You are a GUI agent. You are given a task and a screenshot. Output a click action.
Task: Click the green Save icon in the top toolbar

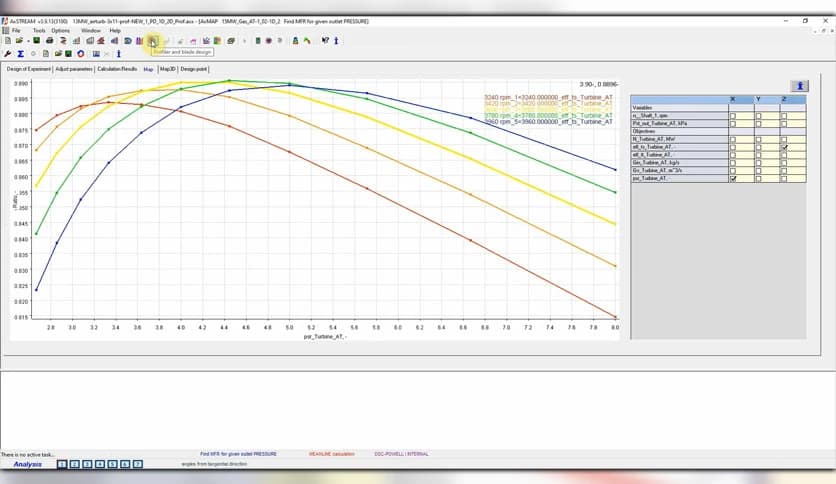pyautogui.click(x=36, y=41)
